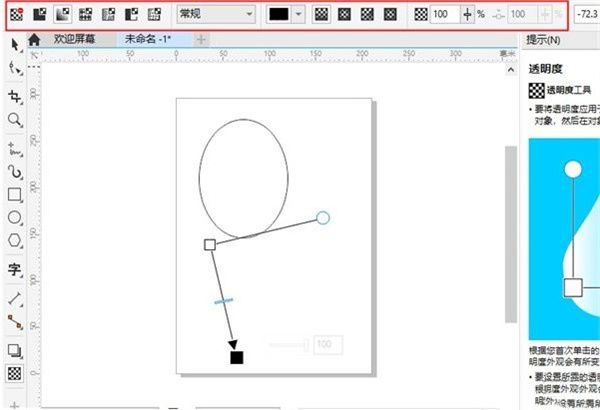
Task: Select Conical fountain transparency
Action: click(367, 15)
